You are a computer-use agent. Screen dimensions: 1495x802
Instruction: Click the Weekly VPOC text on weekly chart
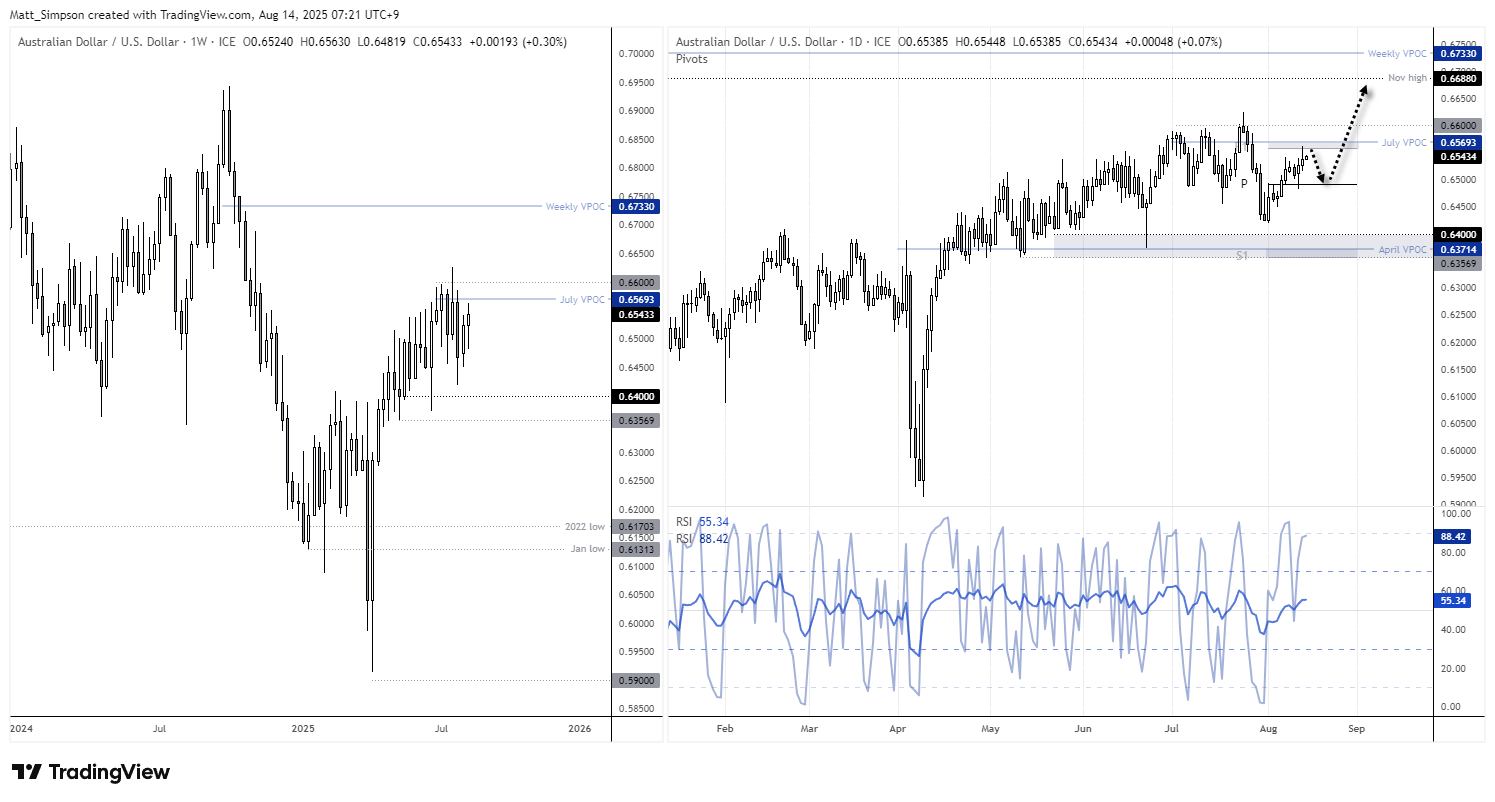pos(574,206)
